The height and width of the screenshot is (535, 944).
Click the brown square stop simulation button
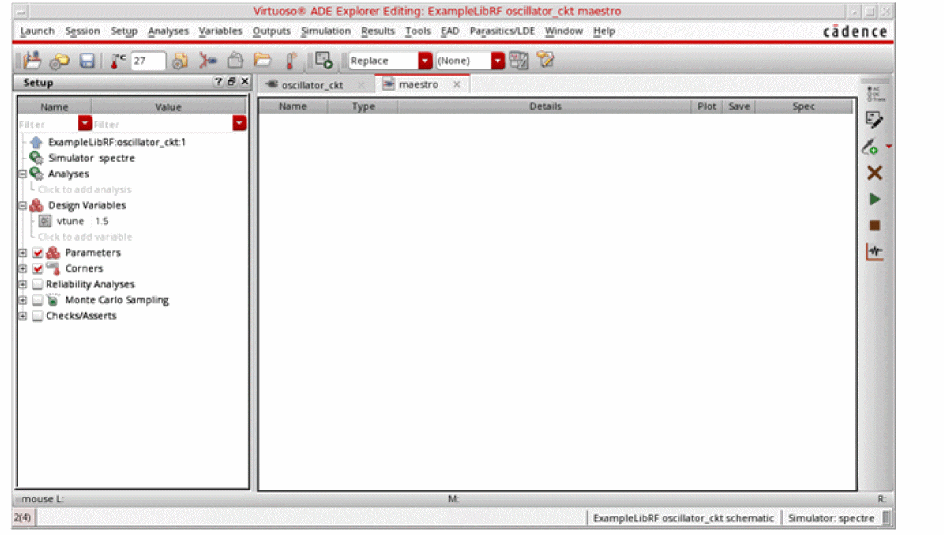click(x=875, y=225)
